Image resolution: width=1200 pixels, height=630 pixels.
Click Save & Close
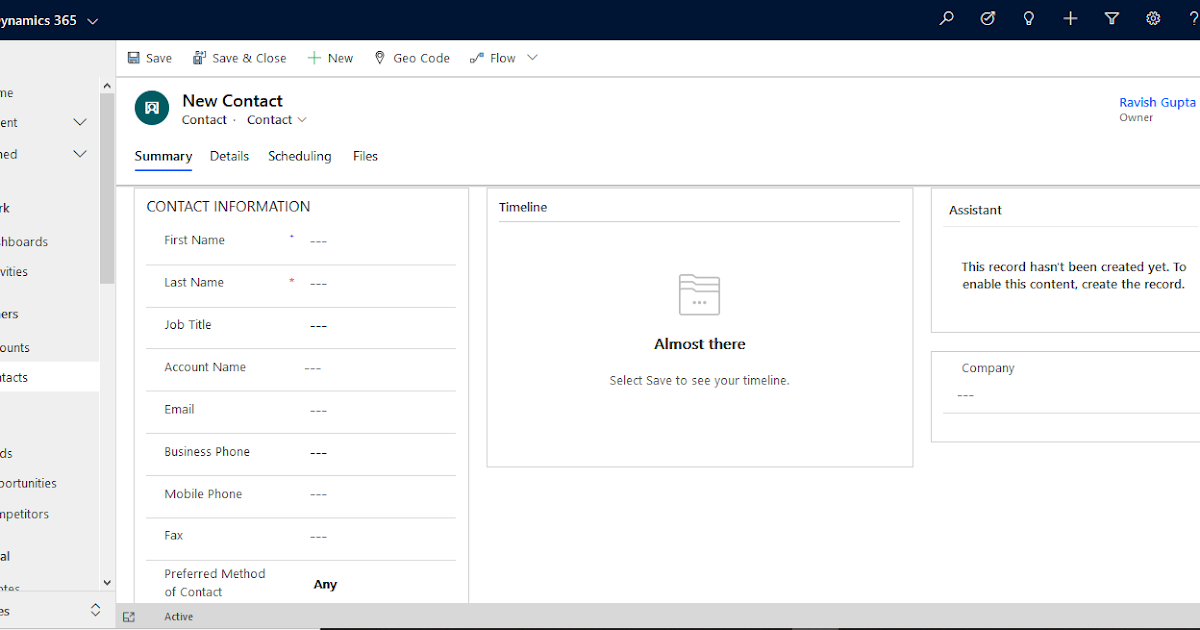(x=239, y=57)
